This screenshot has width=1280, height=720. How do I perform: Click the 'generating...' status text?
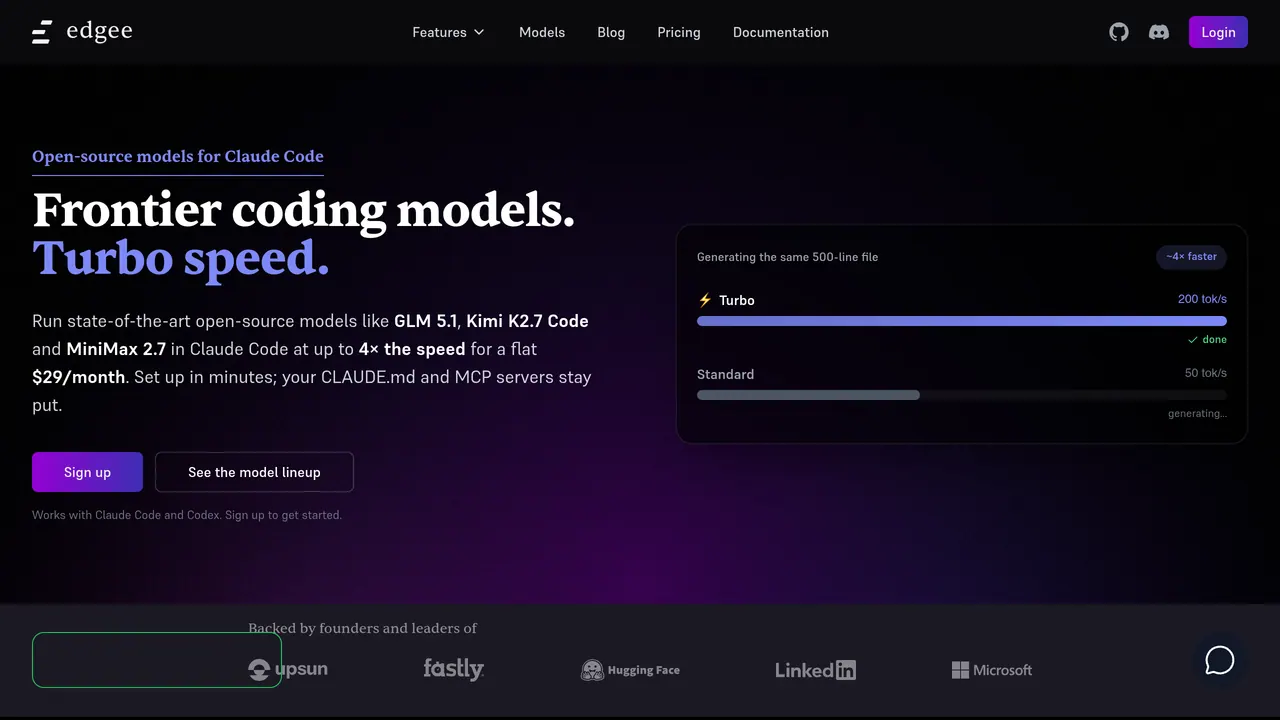click(1197, 414)
